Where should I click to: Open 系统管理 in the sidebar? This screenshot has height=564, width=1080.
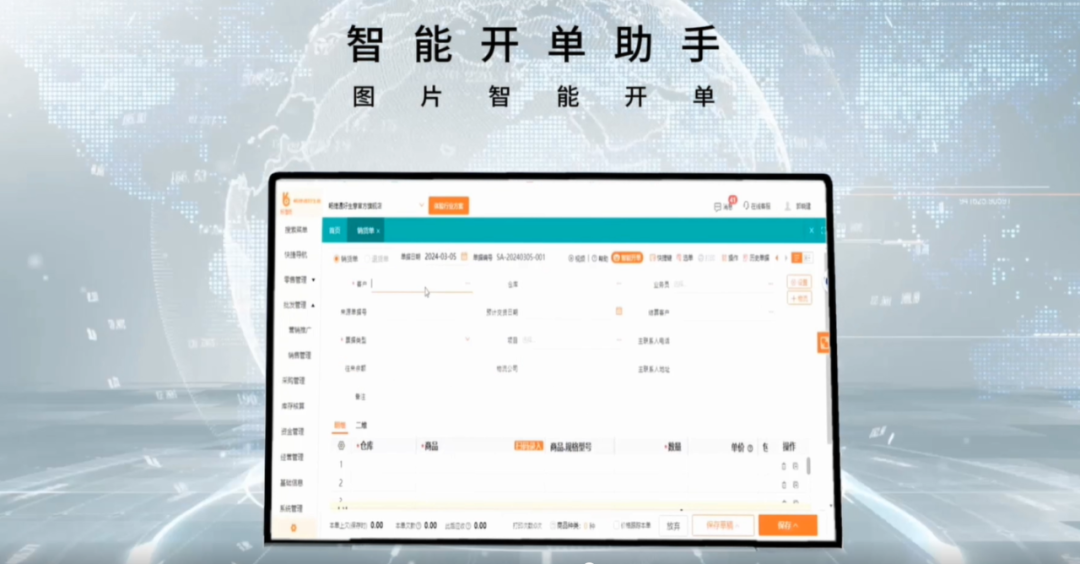[292, 508]
